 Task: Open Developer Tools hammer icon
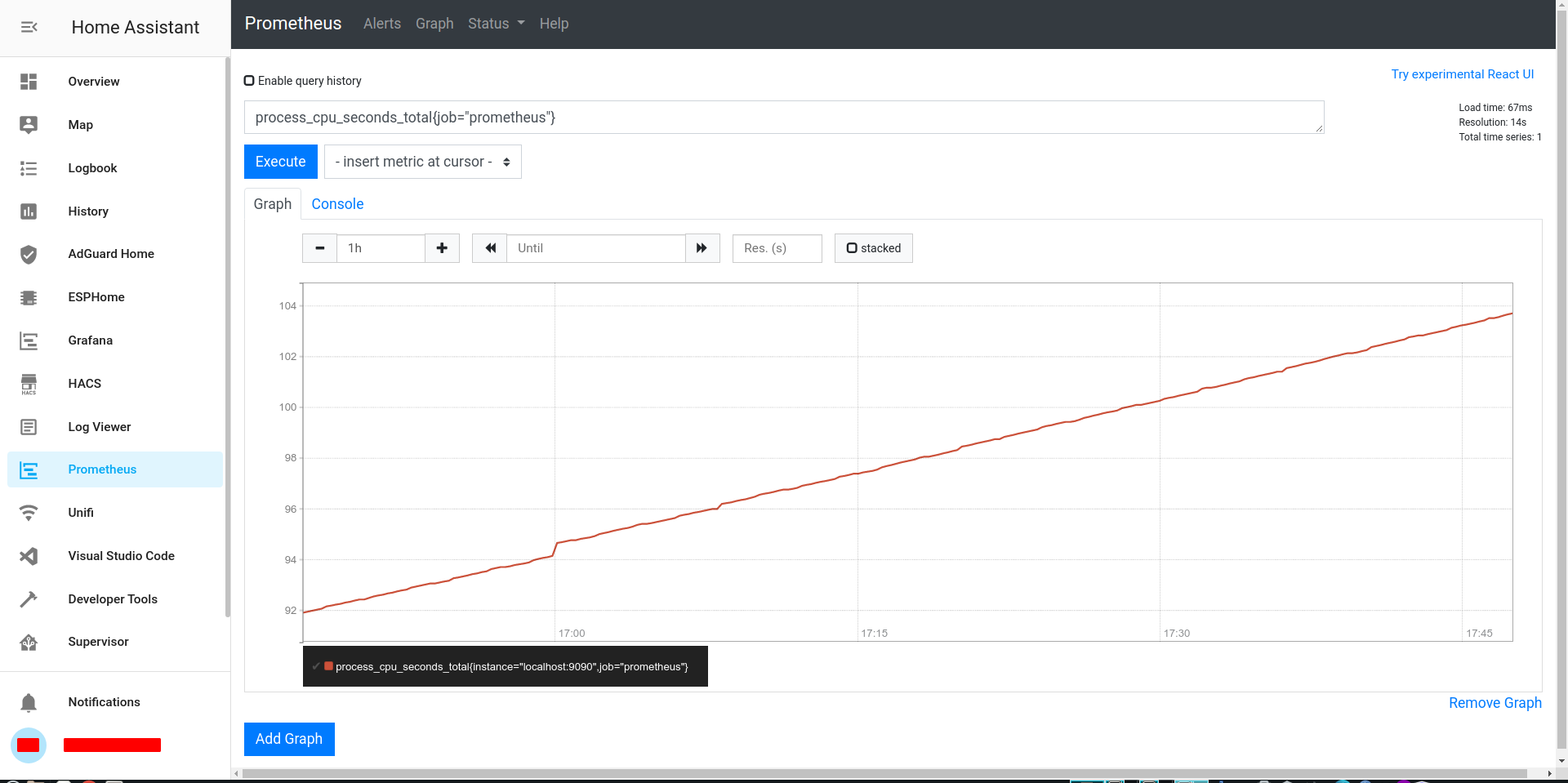(29, 599)
